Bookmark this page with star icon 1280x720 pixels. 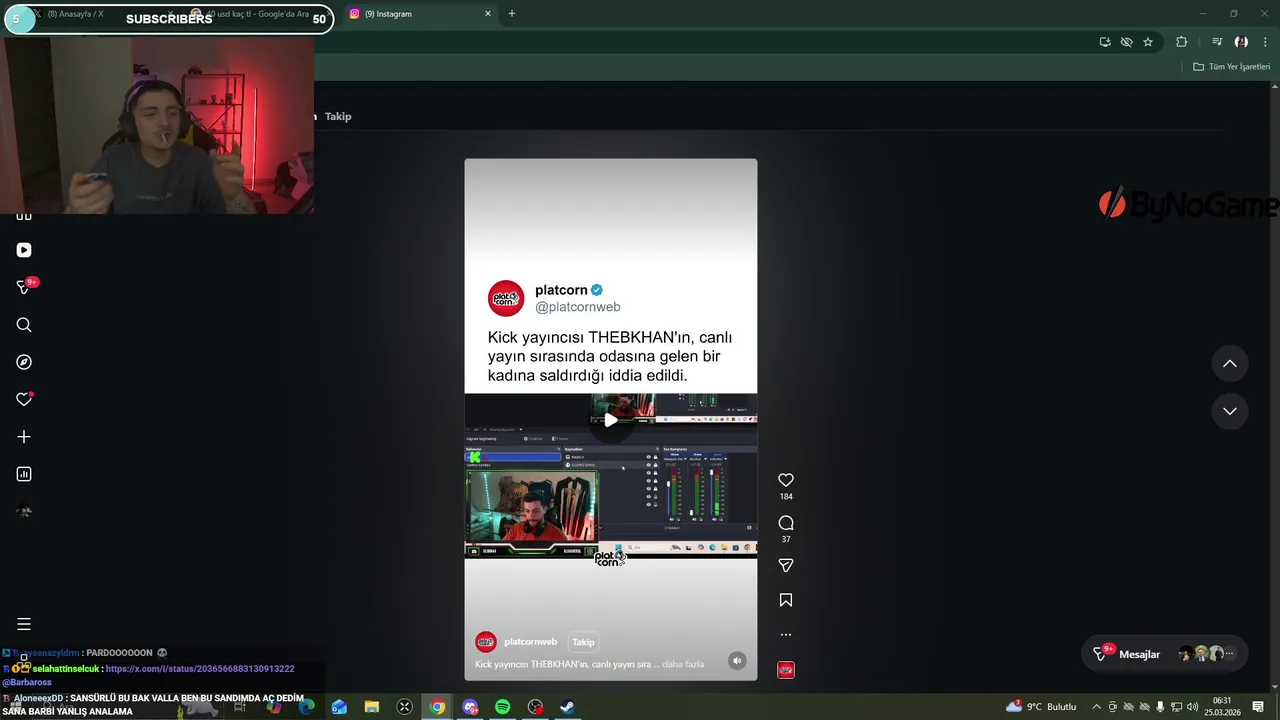pos(1148,42)
